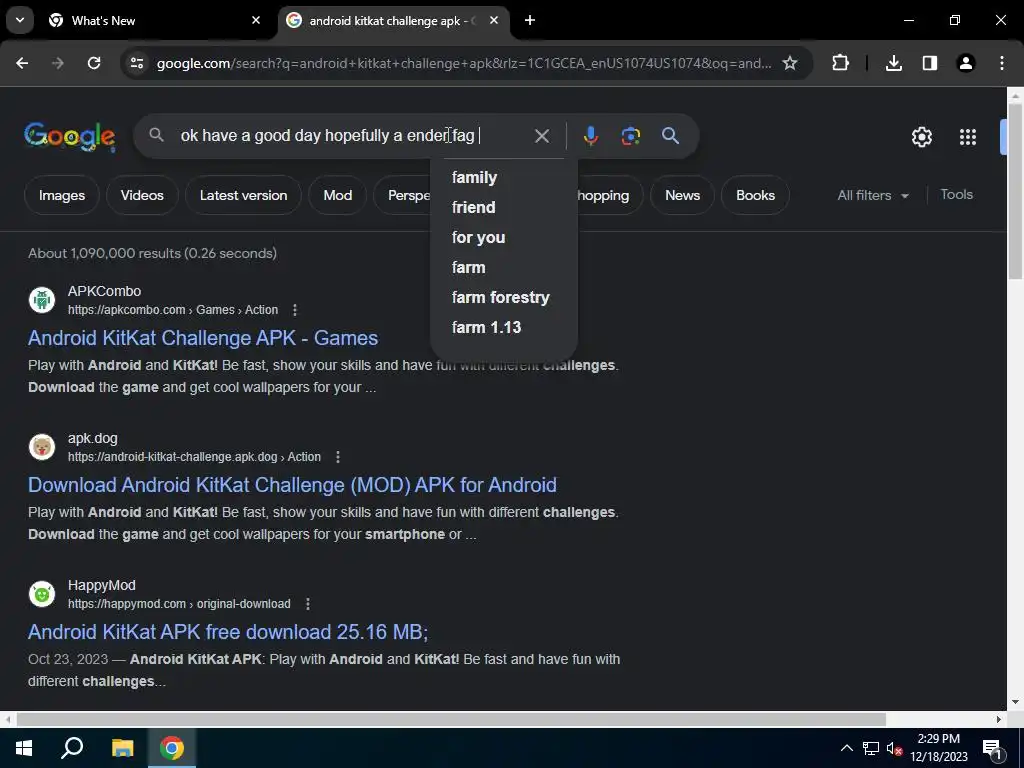Toggle Chrome side panel icon
Image resolution: width=1024 pixels, height=768 pixels.
click(929, 63)
